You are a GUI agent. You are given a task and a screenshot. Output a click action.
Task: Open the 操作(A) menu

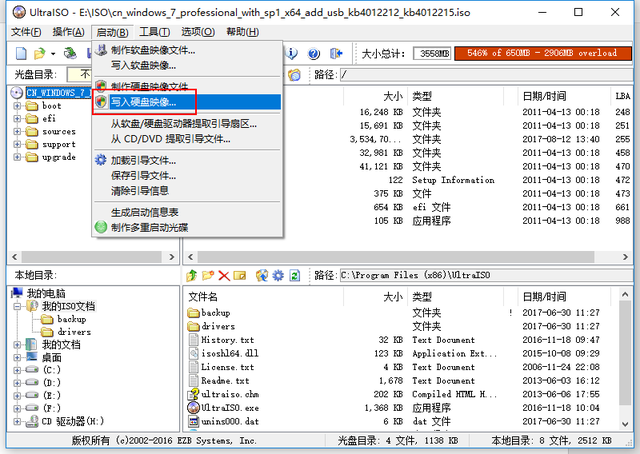[68, 32]
